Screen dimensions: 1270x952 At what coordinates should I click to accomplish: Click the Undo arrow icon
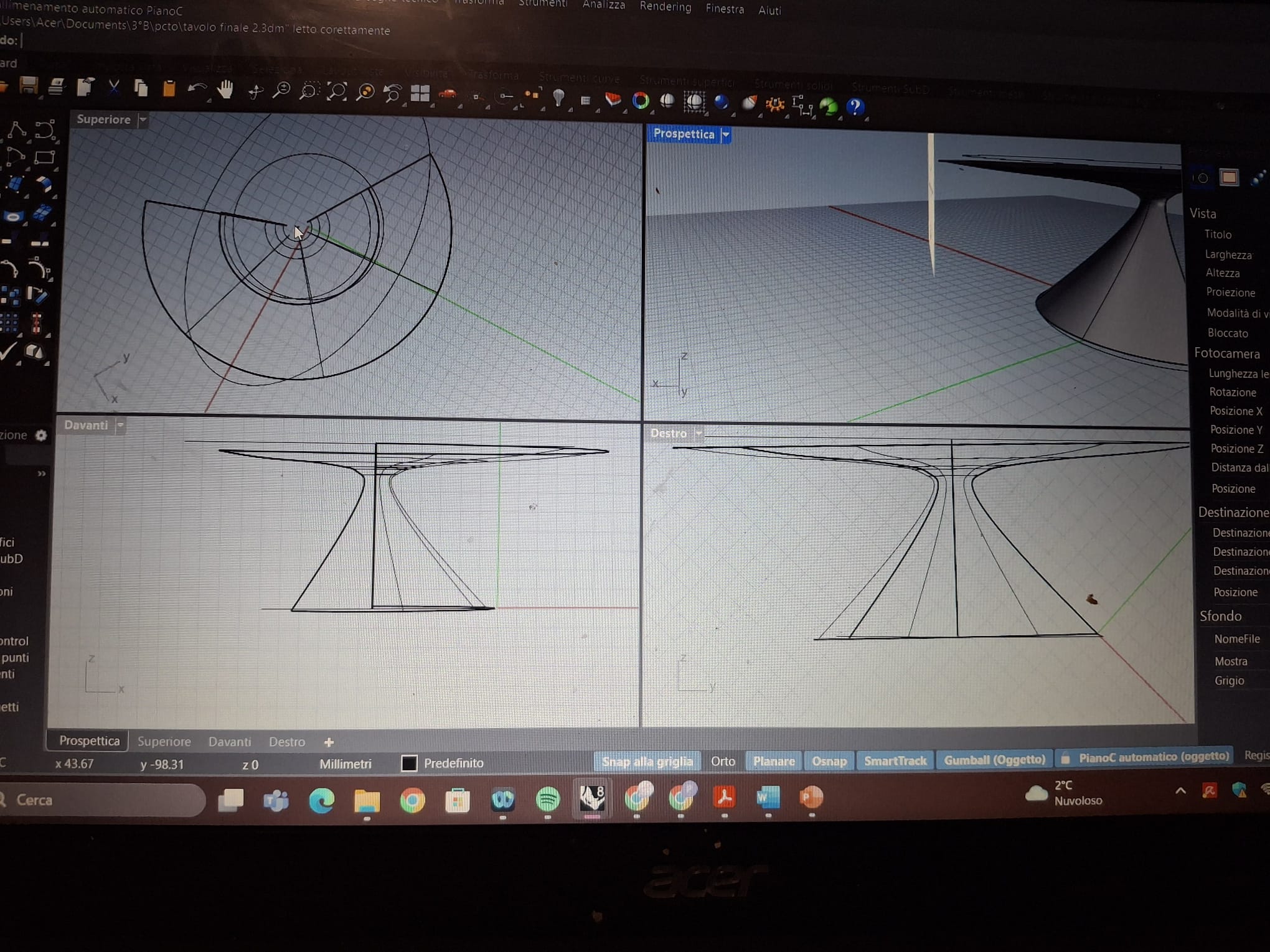pos(197,89)
